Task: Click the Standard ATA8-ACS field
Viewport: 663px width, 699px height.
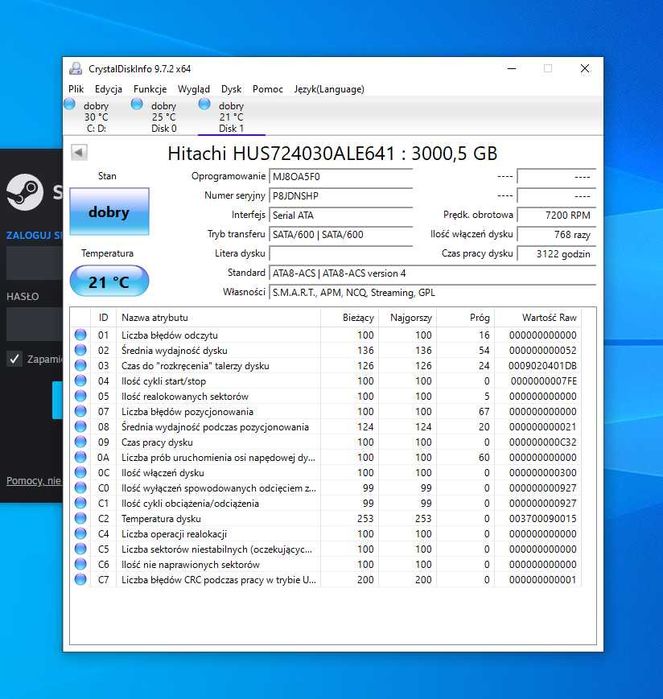Action: [x=432, y=273]
